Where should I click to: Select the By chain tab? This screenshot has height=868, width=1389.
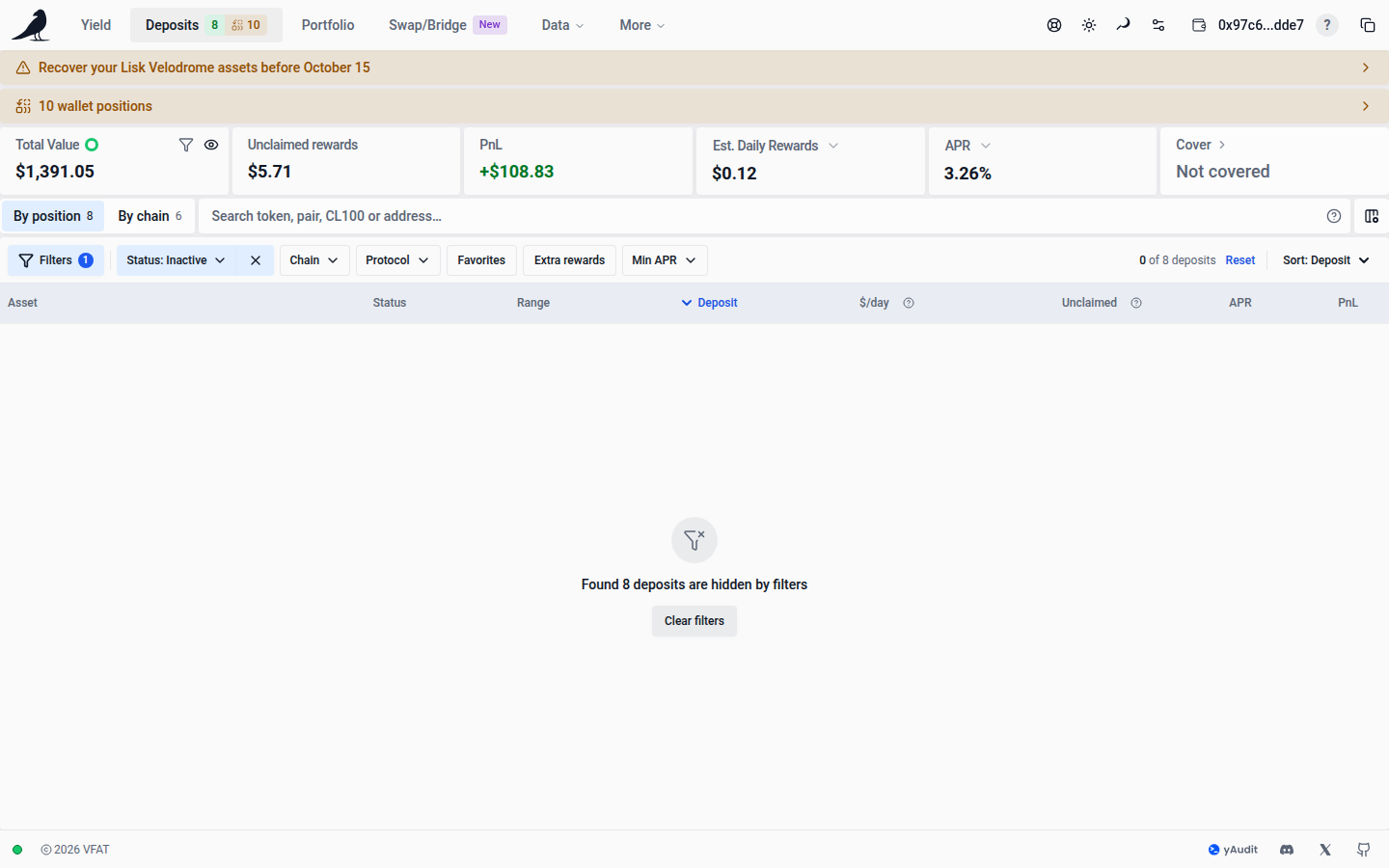point(150,216)
